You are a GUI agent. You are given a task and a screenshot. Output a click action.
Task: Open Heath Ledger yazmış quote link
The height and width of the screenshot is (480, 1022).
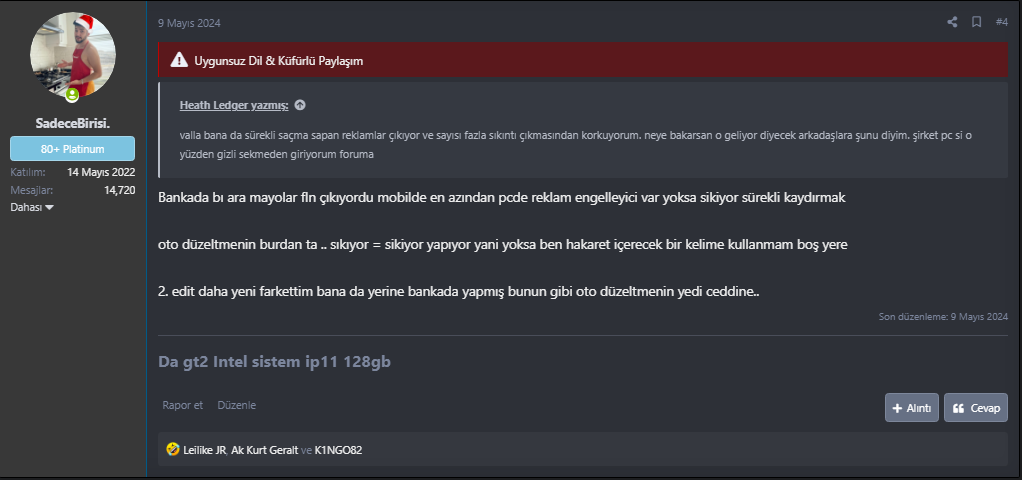[x=234, y=105]
